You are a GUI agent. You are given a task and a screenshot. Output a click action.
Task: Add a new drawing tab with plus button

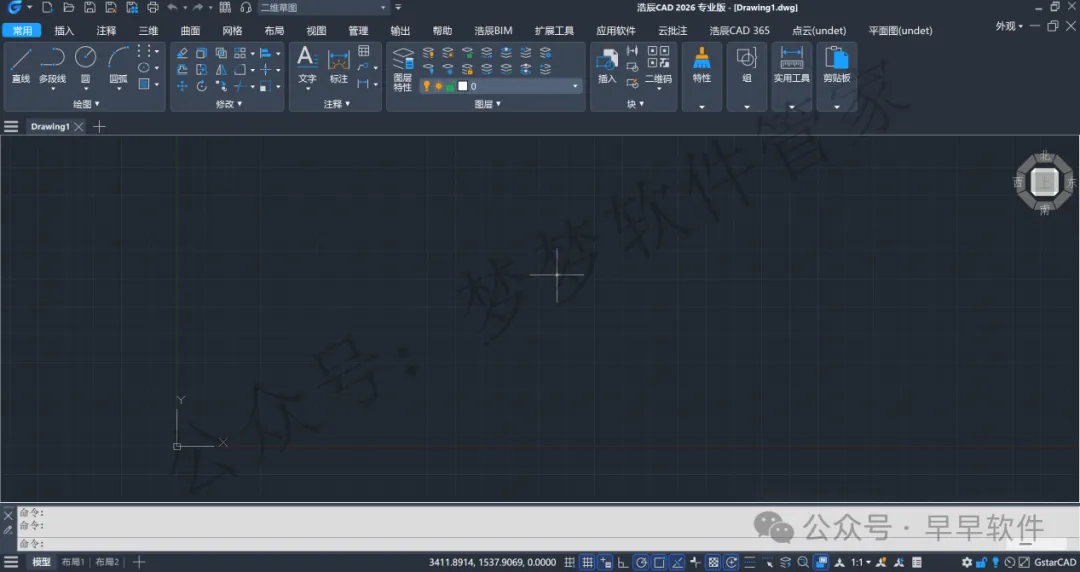(99, 127)
